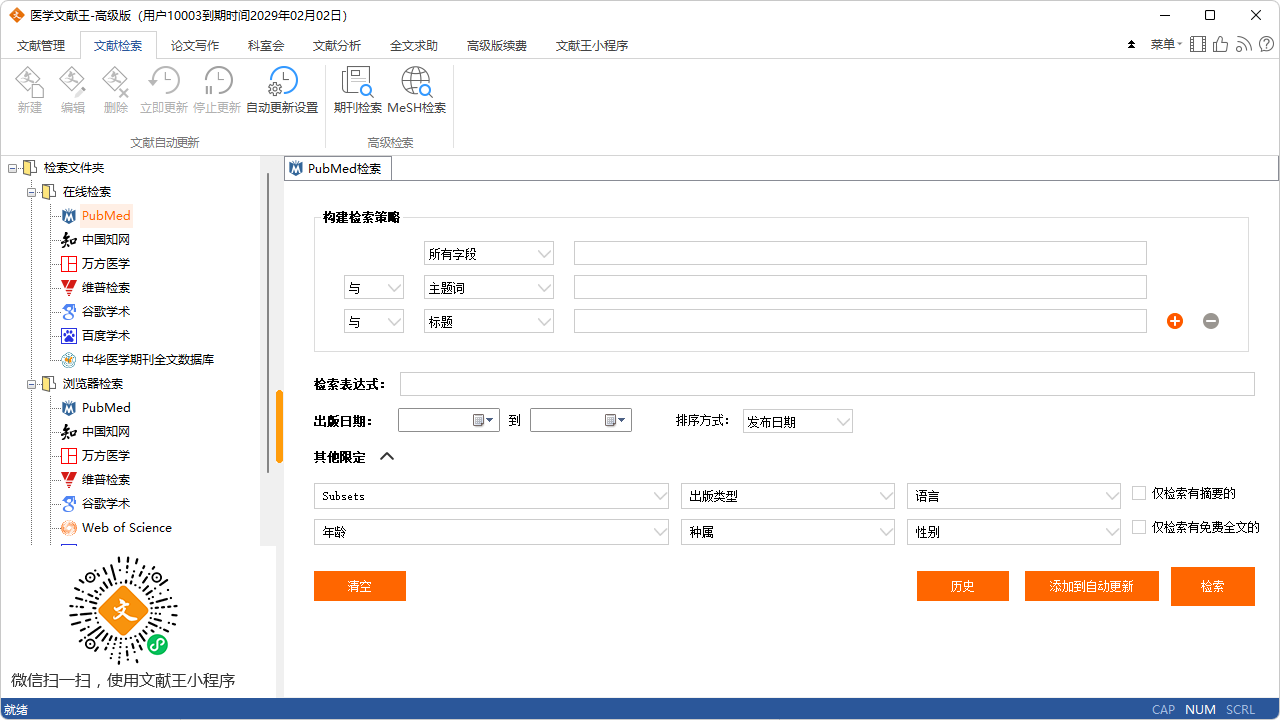Screen dimensions: 1280x720
Task: Select the PubMed检索 document tab
Action: point(337,168)
